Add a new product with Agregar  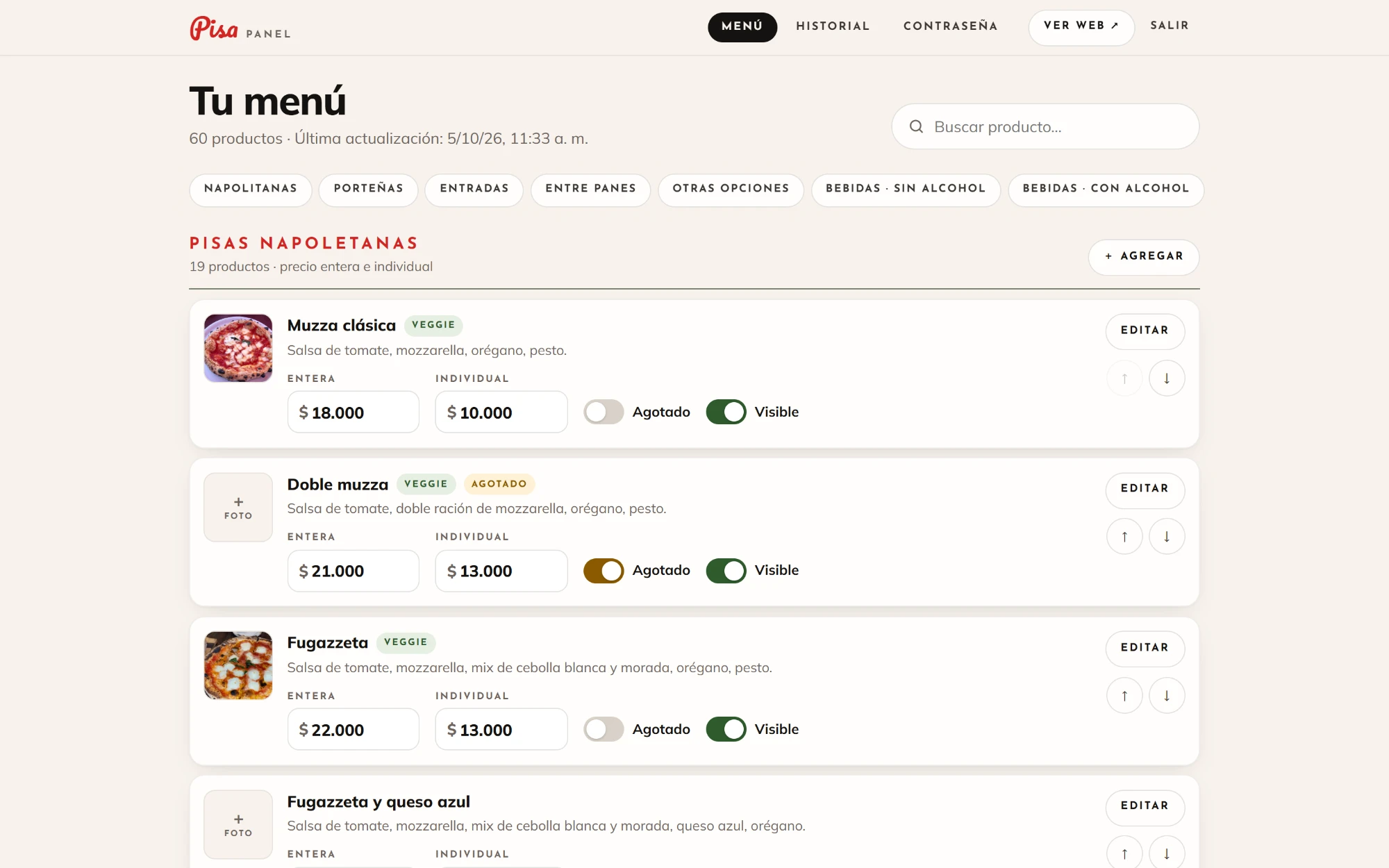1143,257
